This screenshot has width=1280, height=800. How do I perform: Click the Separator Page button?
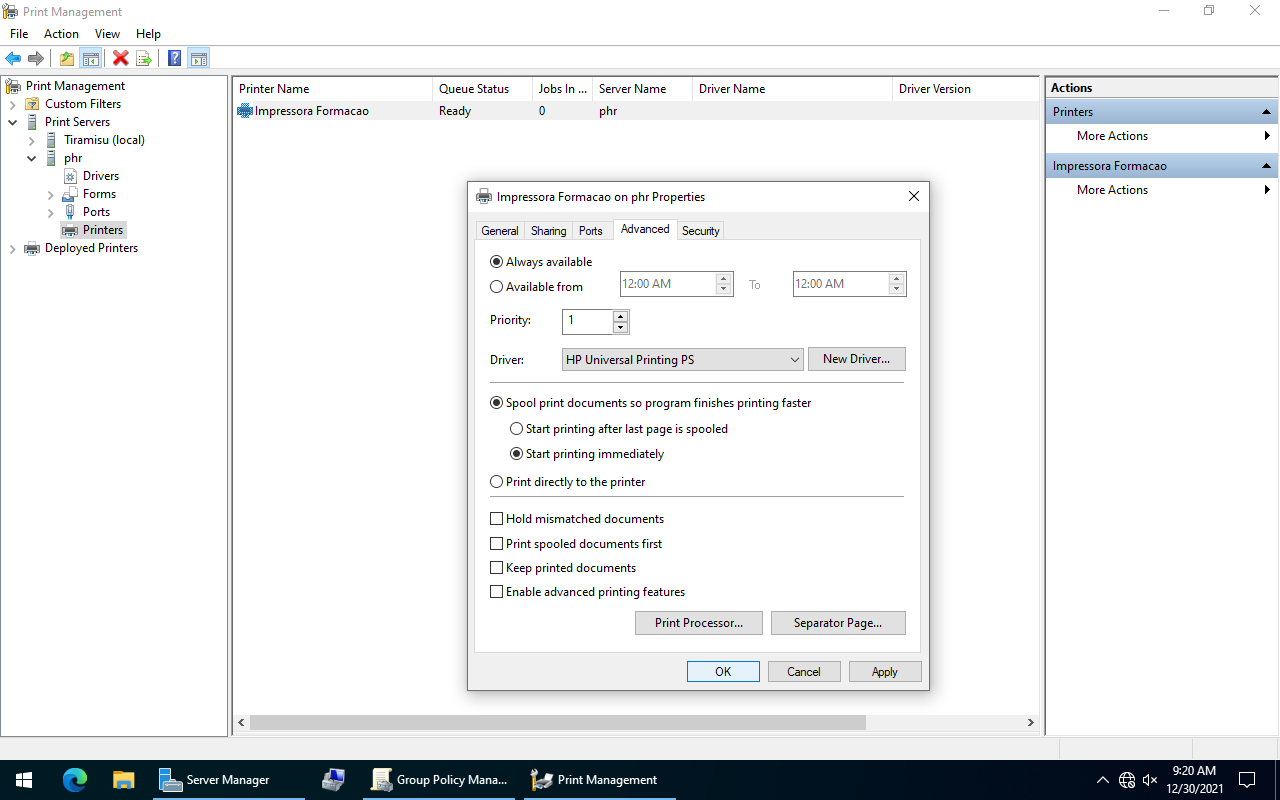[x=837, y=623]
